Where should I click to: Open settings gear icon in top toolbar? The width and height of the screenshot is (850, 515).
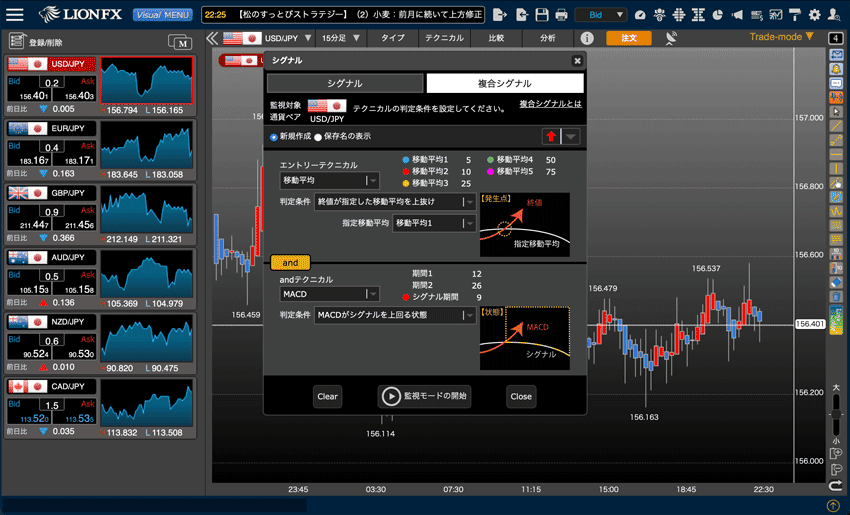tap(814, 15)
